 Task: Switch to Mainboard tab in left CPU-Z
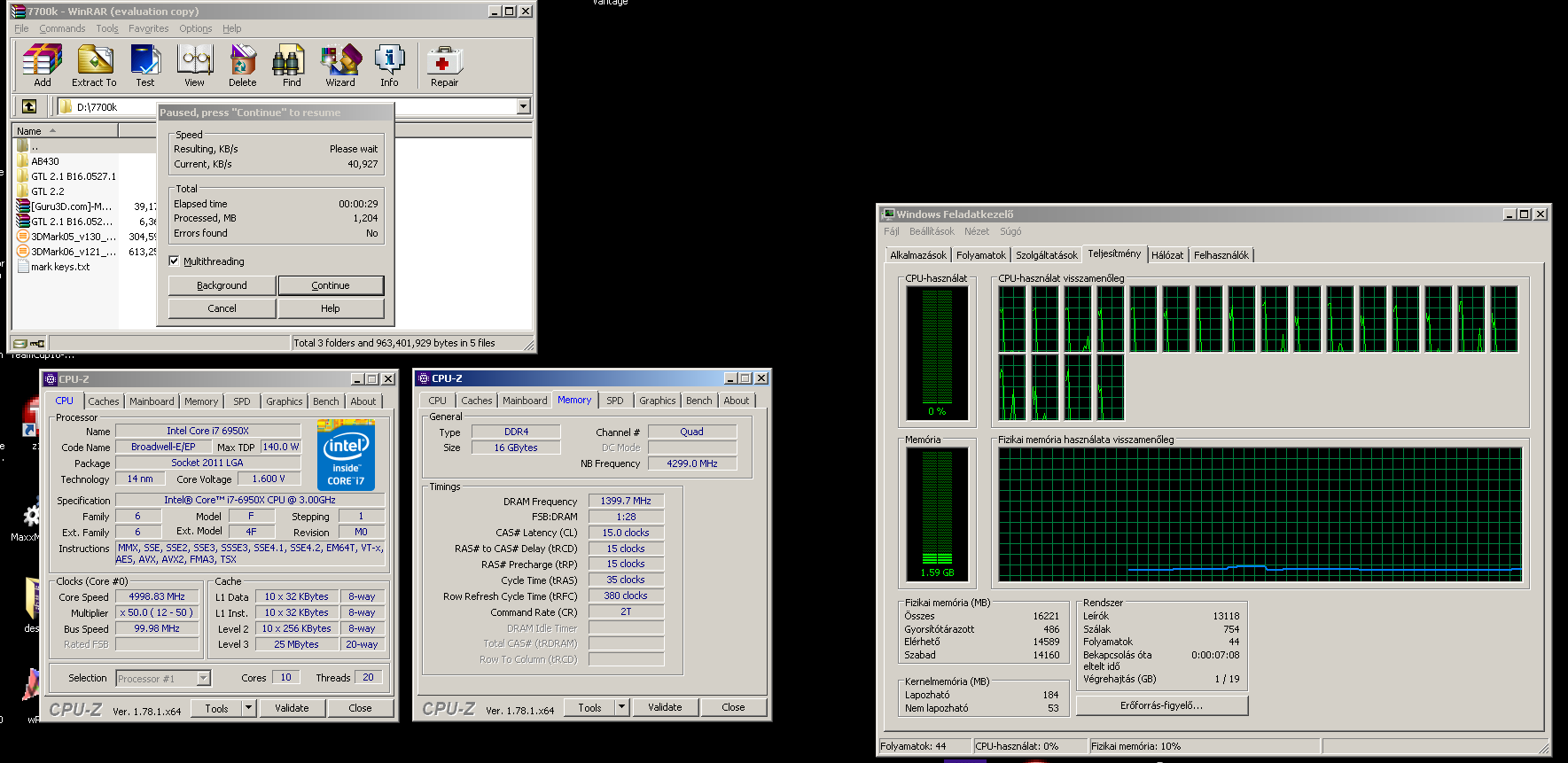(x=152, y=401)
